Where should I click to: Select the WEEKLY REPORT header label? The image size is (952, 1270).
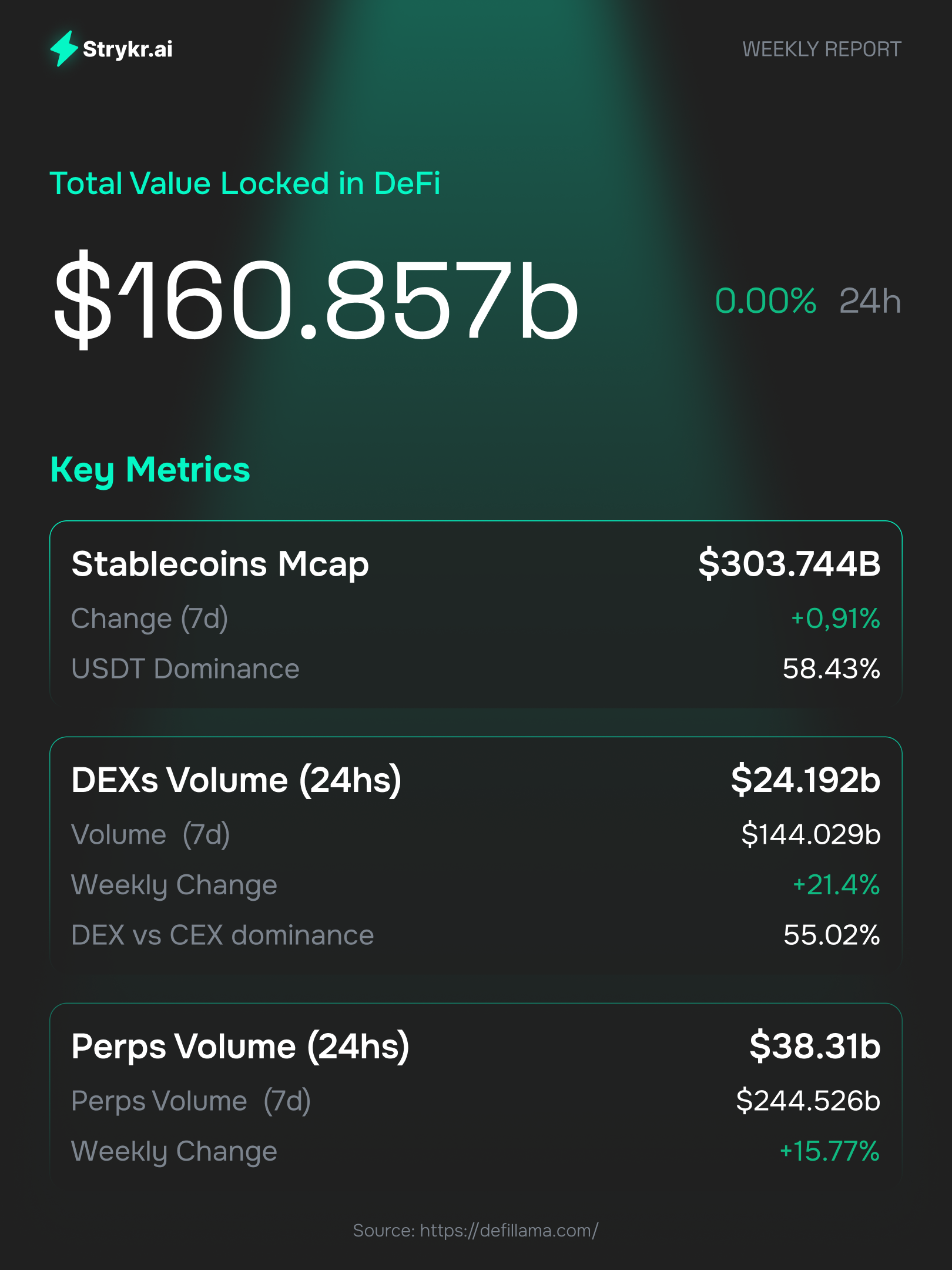click(821, 49)
